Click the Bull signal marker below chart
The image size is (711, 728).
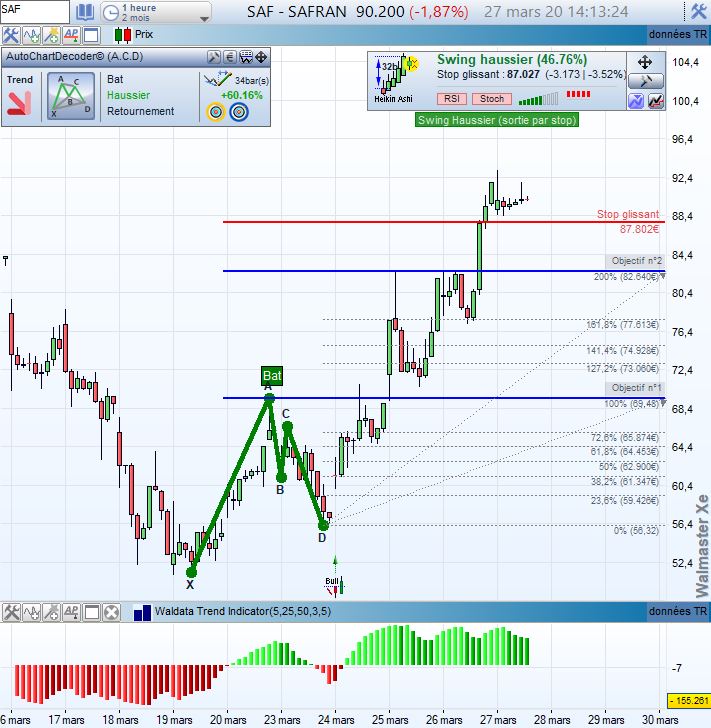[x=335, y=585]
